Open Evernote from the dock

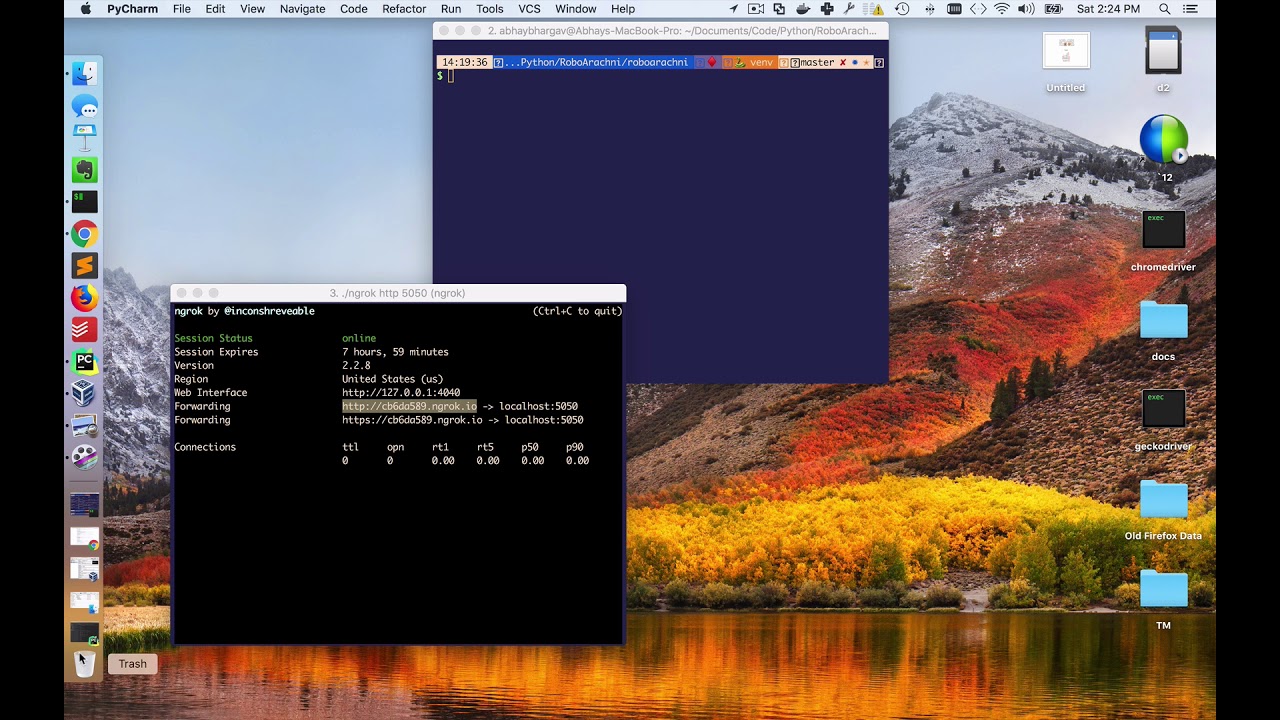point(85,170)
